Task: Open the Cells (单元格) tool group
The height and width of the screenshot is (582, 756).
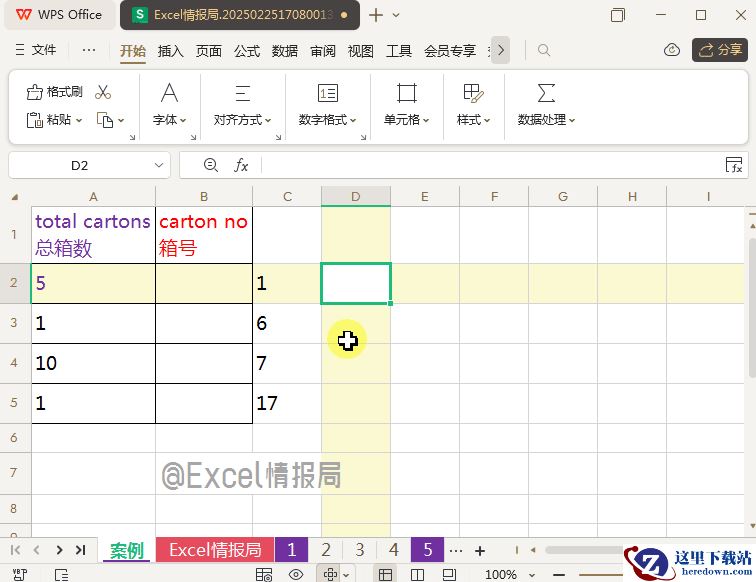Action: point(406,105)
